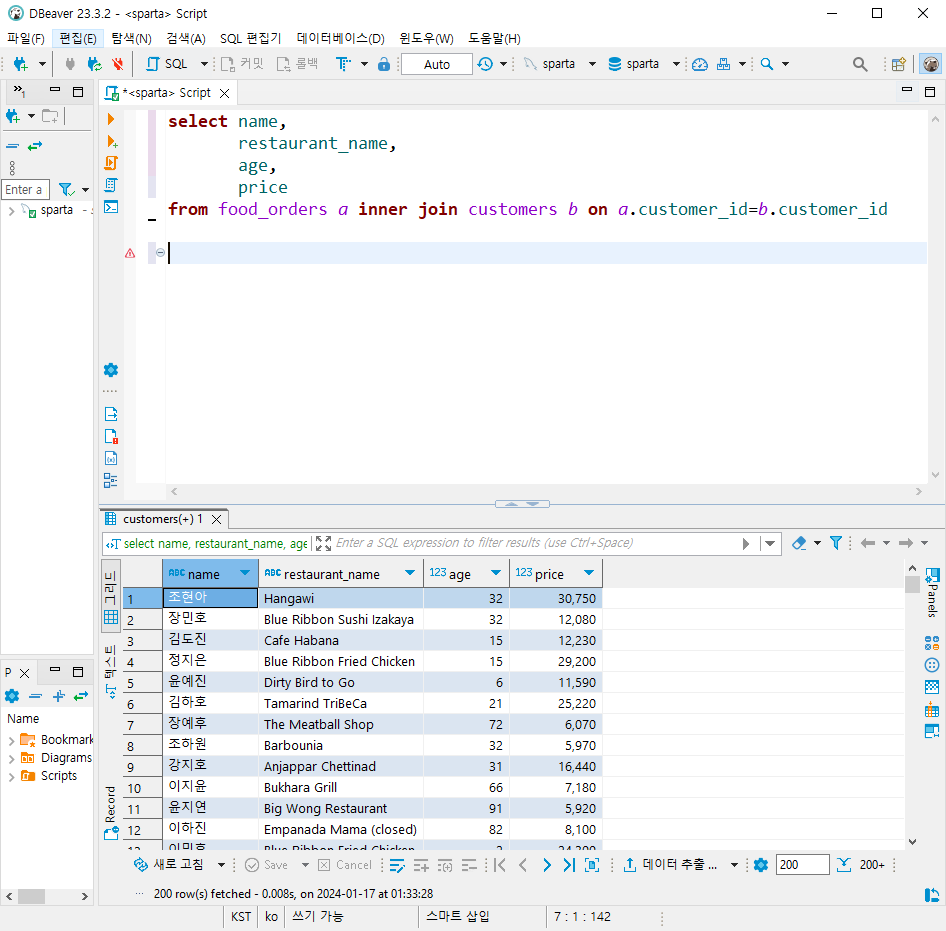
Task: Click the Hangawi restaurant cell
Action: point(341,599)
